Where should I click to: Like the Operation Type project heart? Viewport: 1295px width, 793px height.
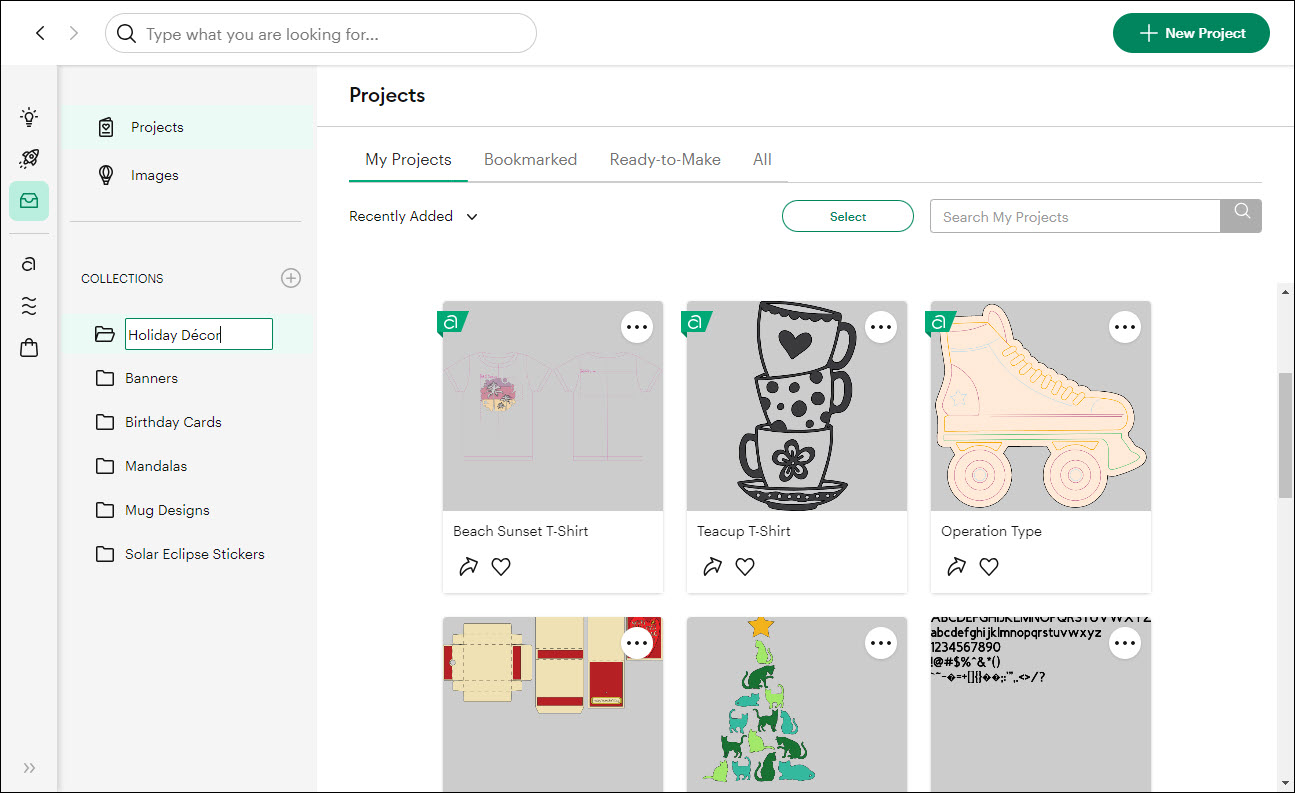989,567
